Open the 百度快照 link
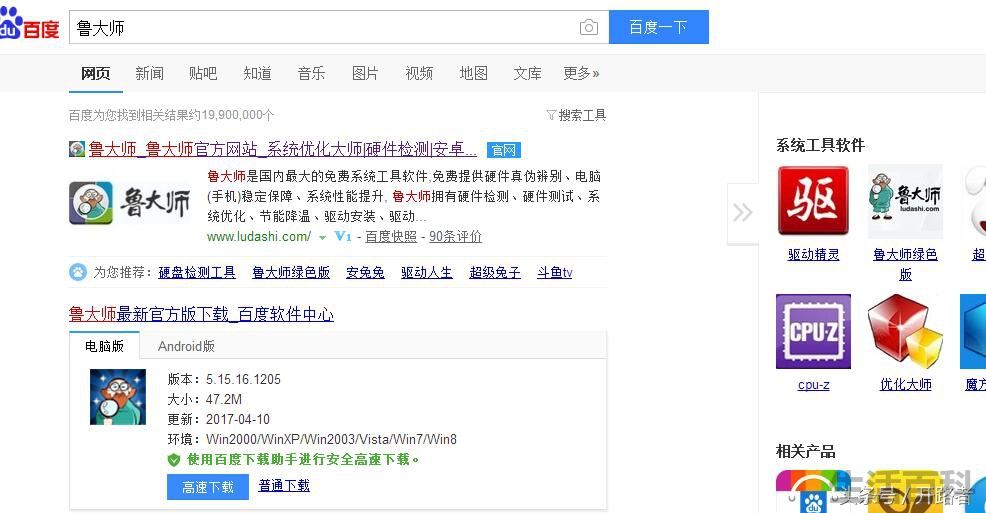Screen dimensions: 986x513 391,236
